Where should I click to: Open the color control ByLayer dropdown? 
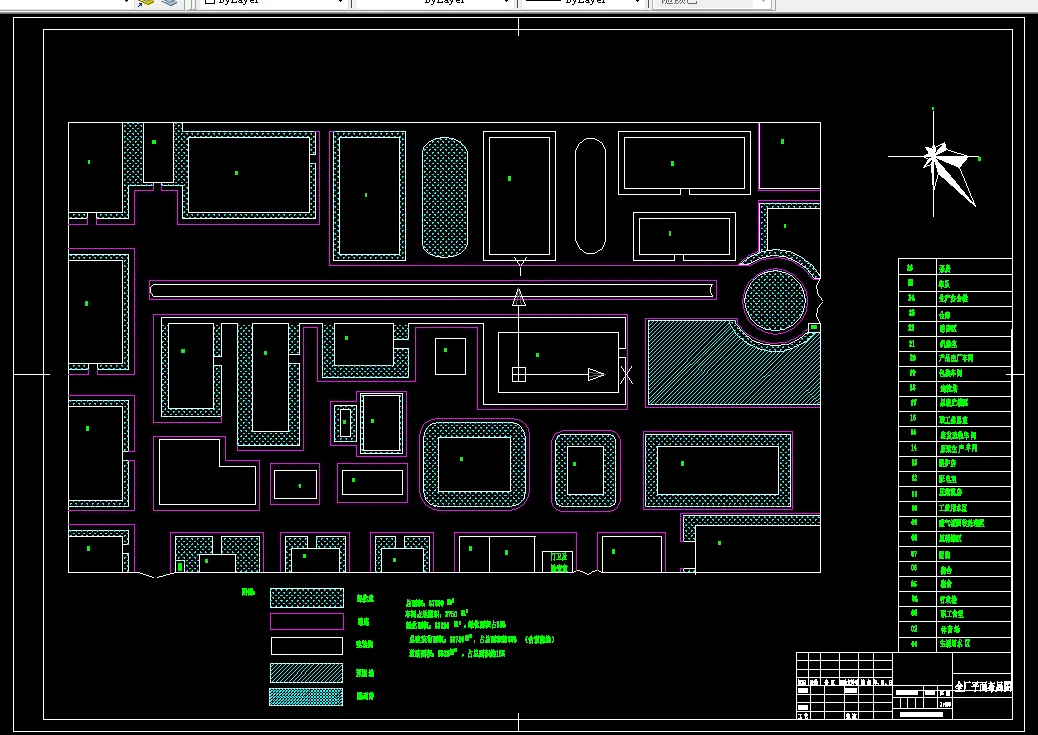pyautogui.click(x=275, y=2)
